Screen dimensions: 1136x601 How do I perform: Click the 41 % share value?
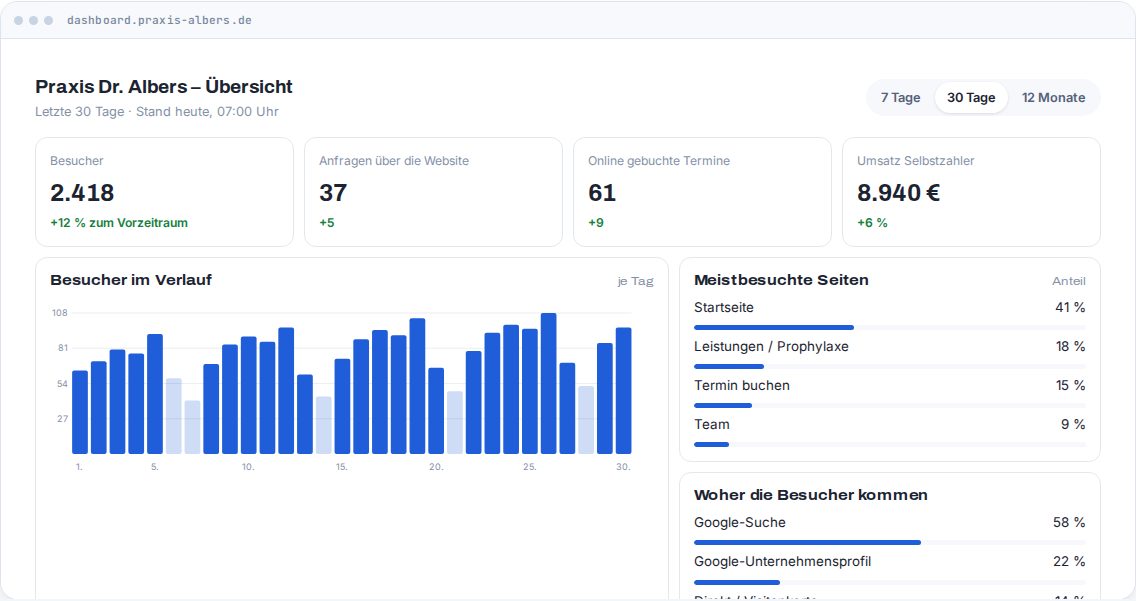[x=1070, y=307]
